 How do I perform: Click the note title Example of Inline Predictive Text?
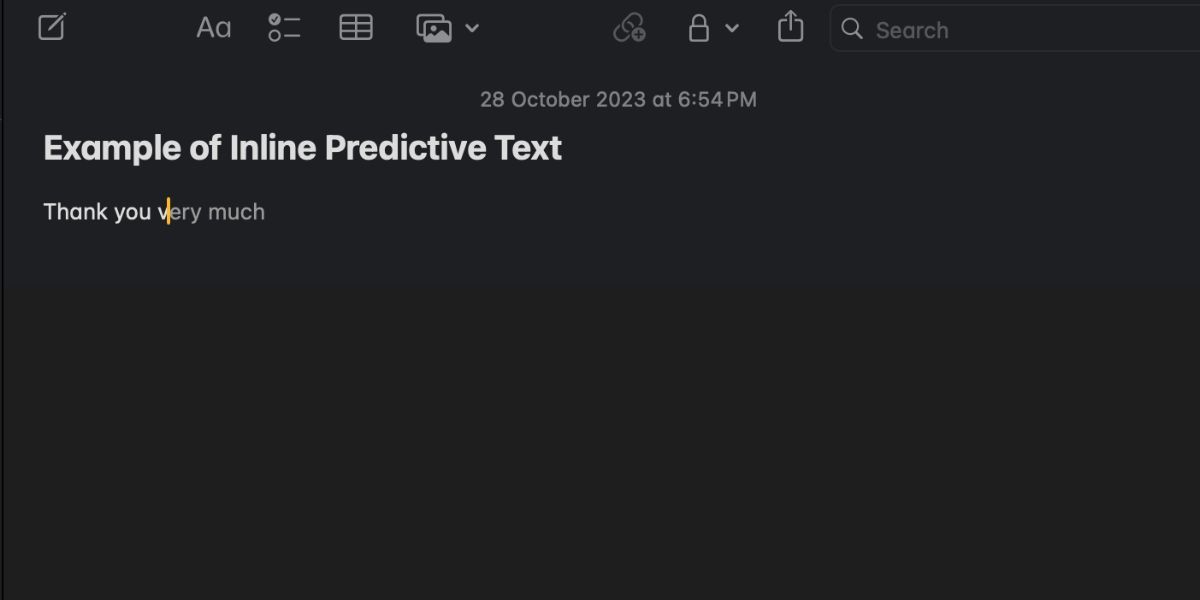coord(302,147)
